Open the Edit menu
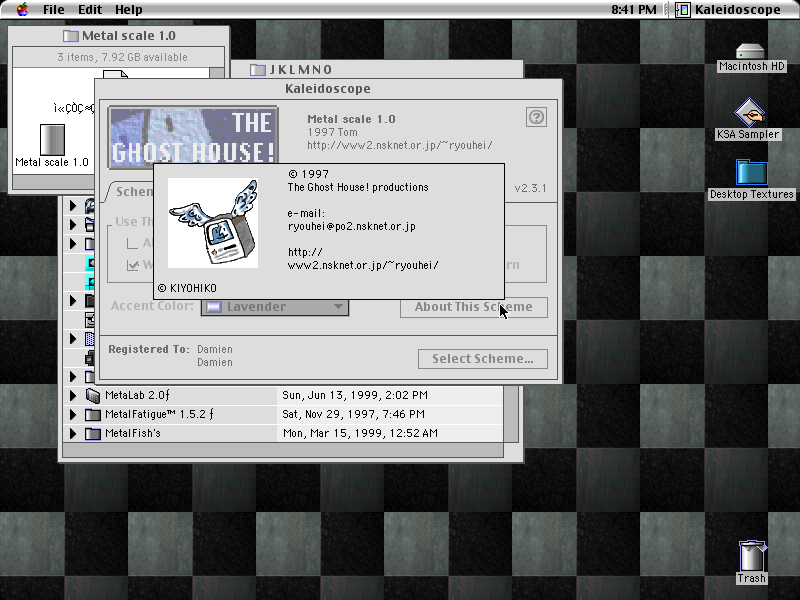This screenshot has height=600, width=800. (90, 10)
